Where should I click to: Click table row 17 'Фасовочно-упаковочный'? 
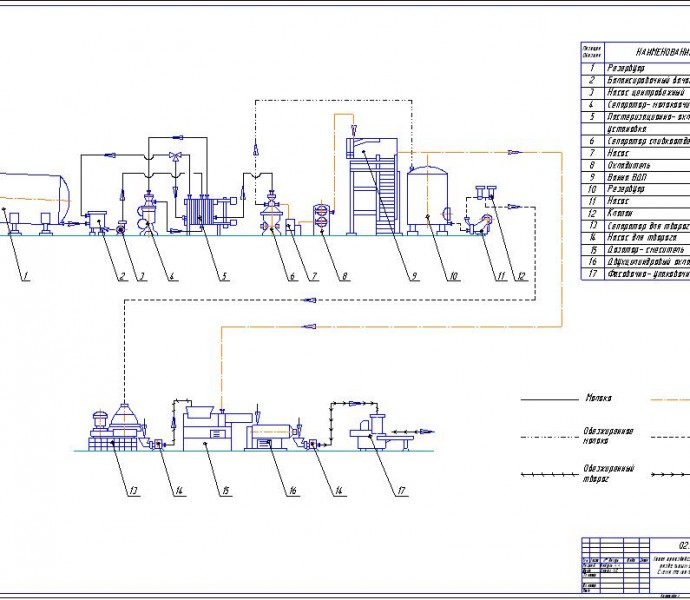point(635,273)
